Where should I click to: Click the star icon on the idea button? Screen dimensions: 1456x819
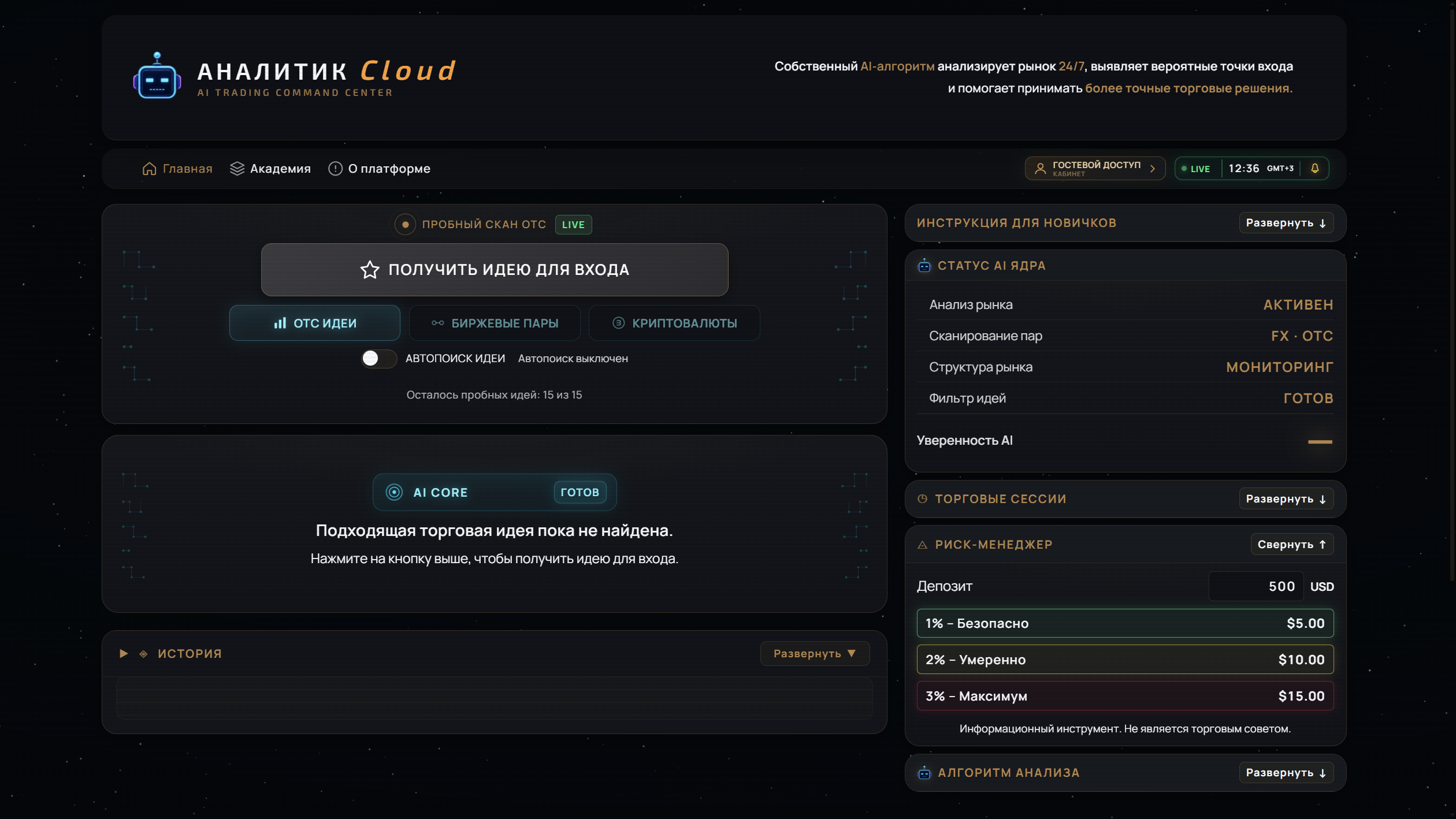370,270
